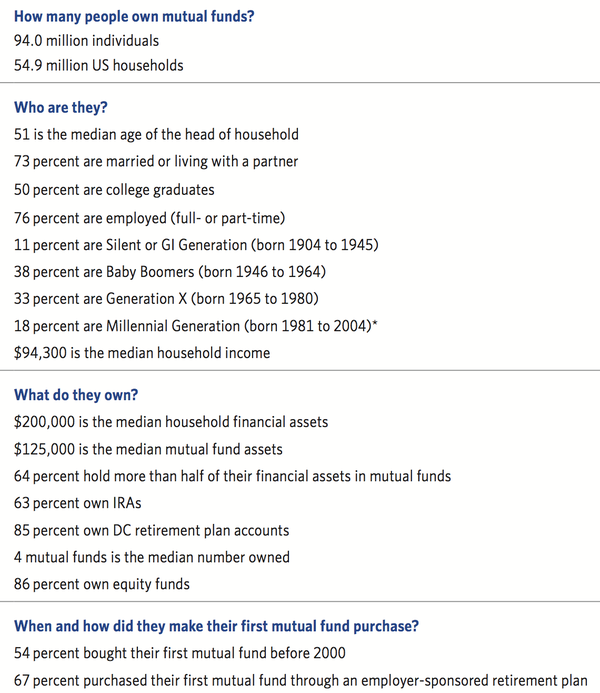
Task: Select '73 percent are married' line
Action: [156, 161]
